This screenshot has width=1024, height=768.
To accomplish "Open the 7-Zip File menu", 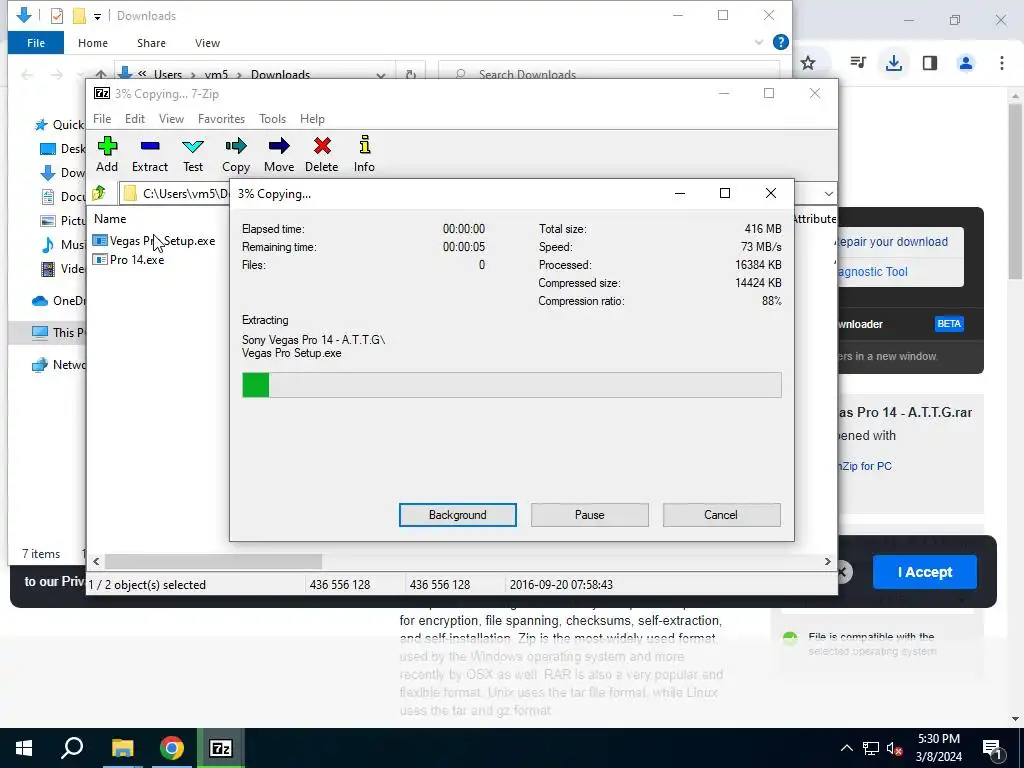I will pyautogui.click(x=102, y=119).
